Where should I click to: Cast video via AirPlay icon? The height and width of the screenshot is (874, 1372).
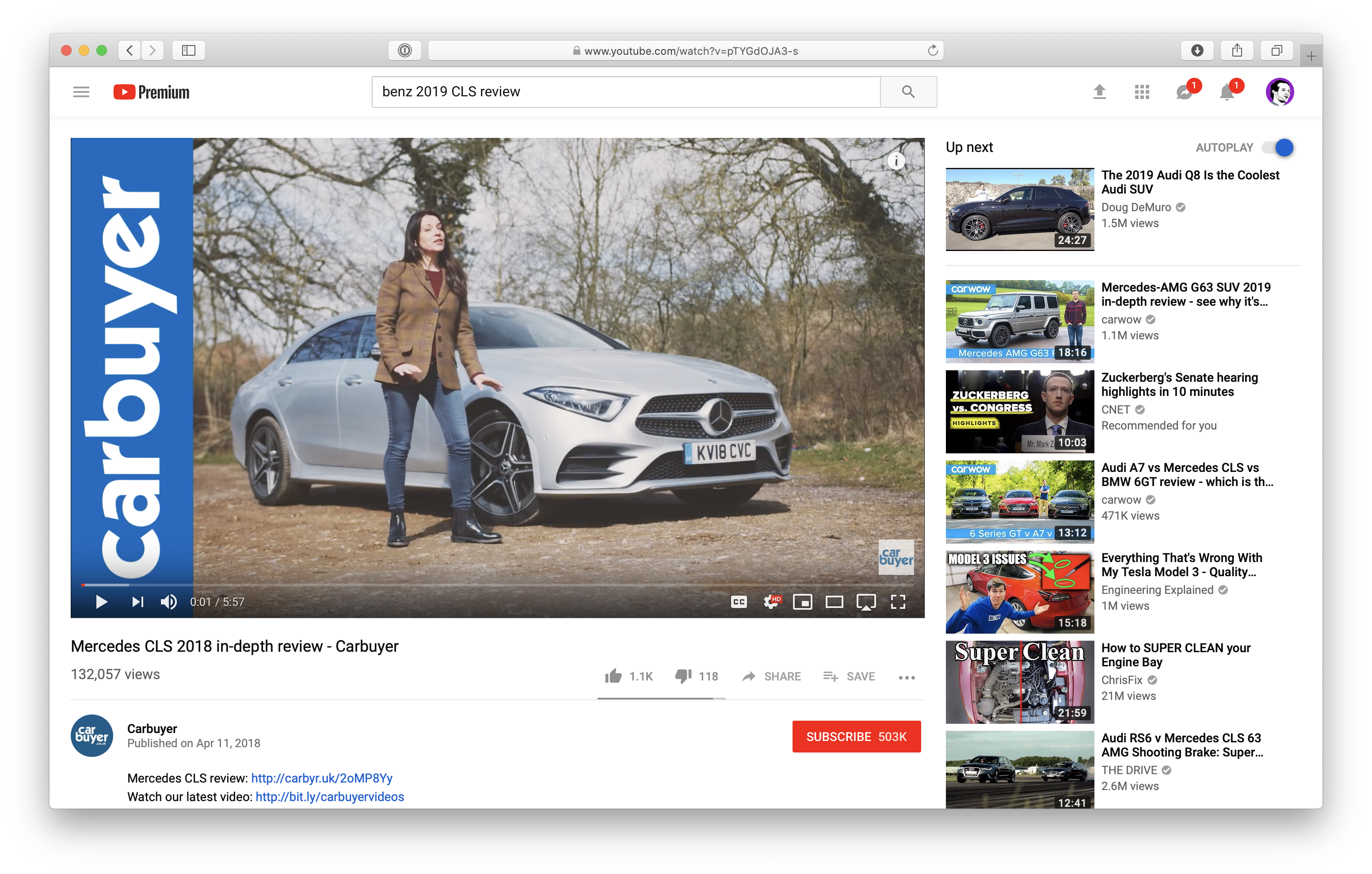pyautogui.click(x=866, y=602)
